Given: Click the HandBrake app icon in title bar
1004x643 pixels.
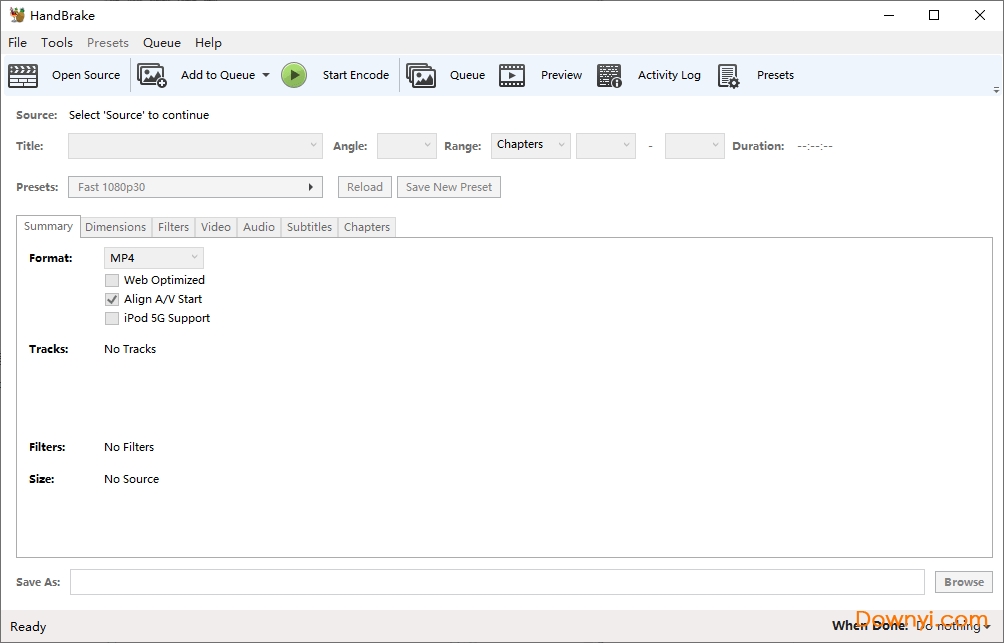Looking at the screenshot, I should click(17, 15).
